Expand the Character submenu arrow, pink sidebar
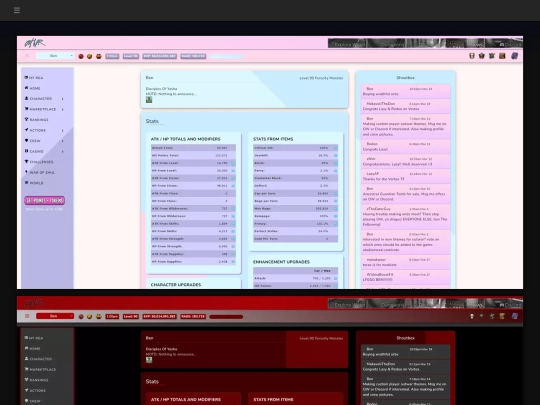This screenshot has height=405, width=540. pos(63,99)
